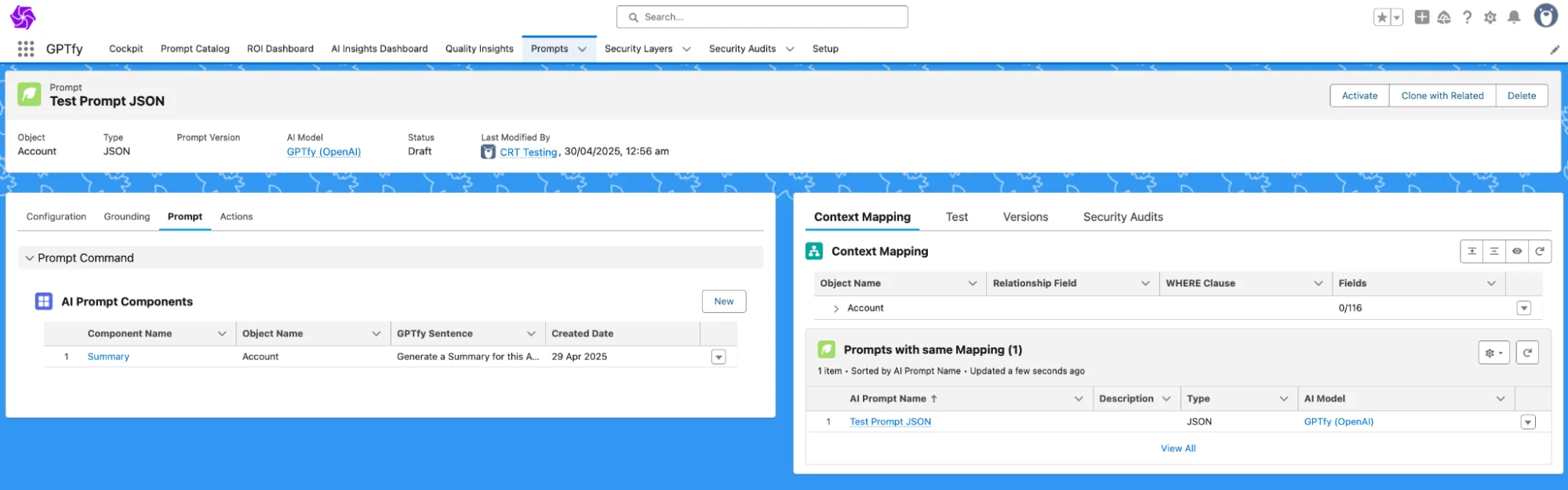Open the Prompts tab dropdown chevron
Viewport: 1568px width, 490px height.
point(582,49)
